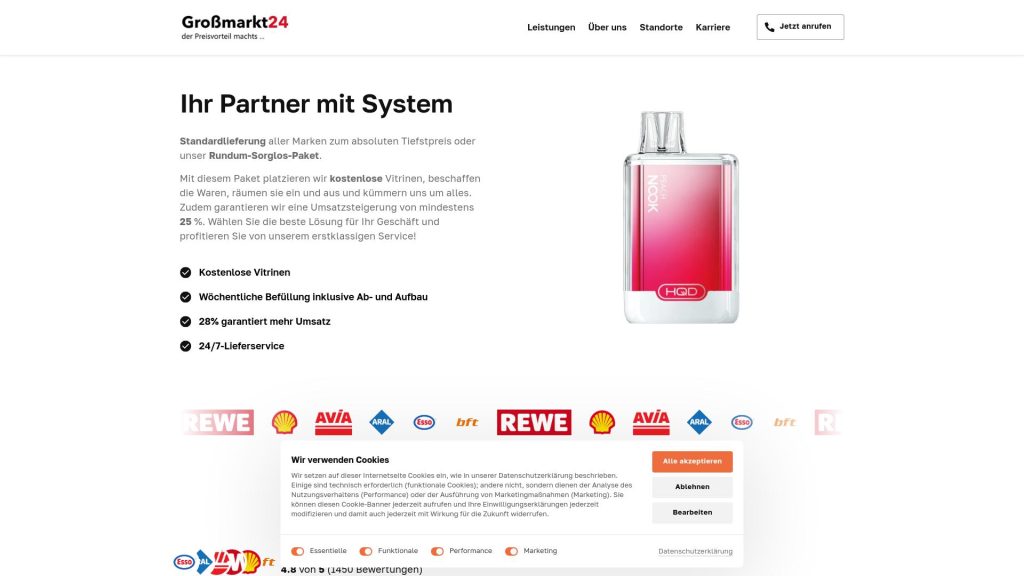The height and width of the screenshot is (576, 1024).
Task: Click the checkmark icon beside Kostenlose Vitrinen
Action: (185, 272)
